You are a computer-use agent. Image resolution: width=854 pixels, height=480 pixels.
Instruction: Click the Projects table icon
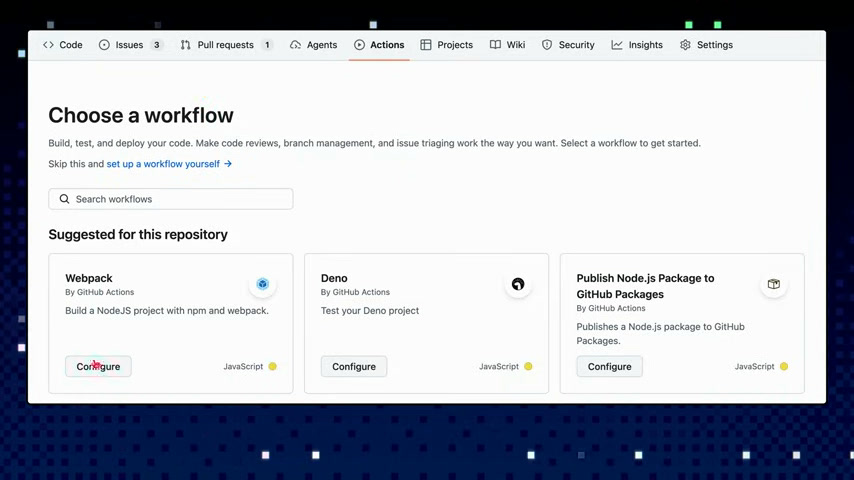426,45
